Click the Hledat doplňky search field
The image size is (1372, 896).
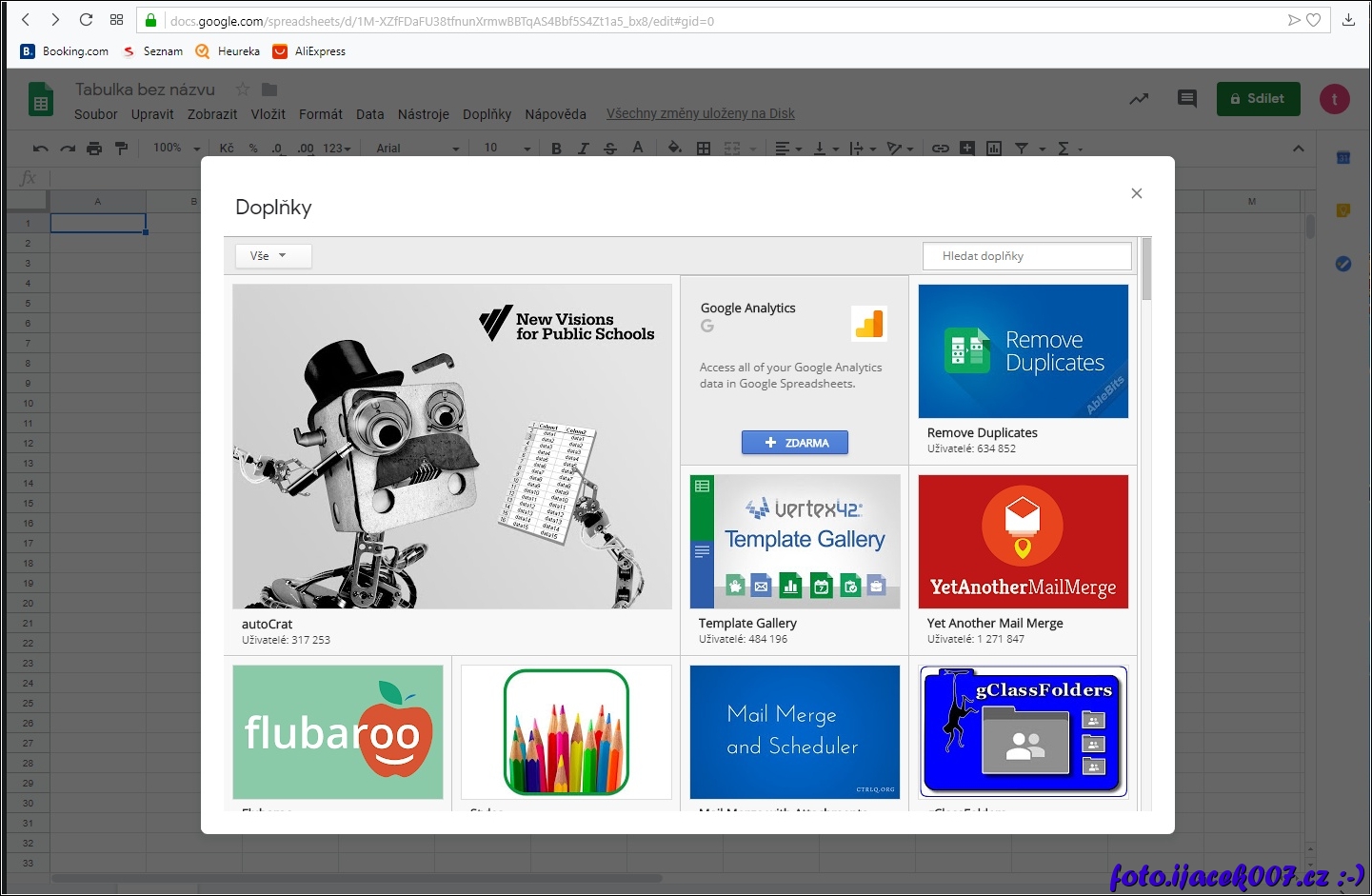[x=1026, y=256]
